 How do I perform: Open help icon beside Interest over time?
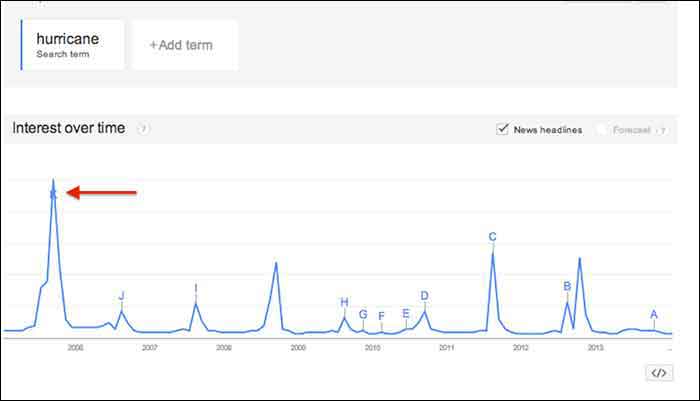pos(144,129)
